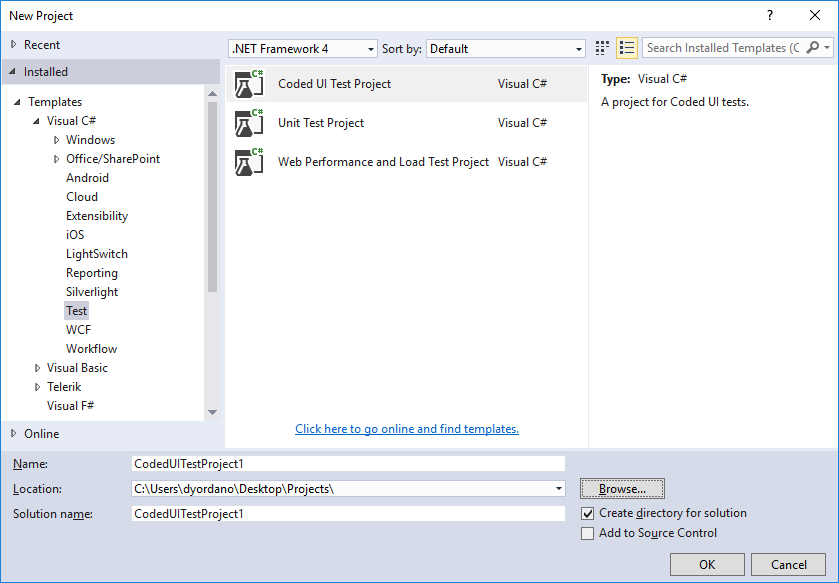Click the template tree scrollbar thumb

point(212,196)
